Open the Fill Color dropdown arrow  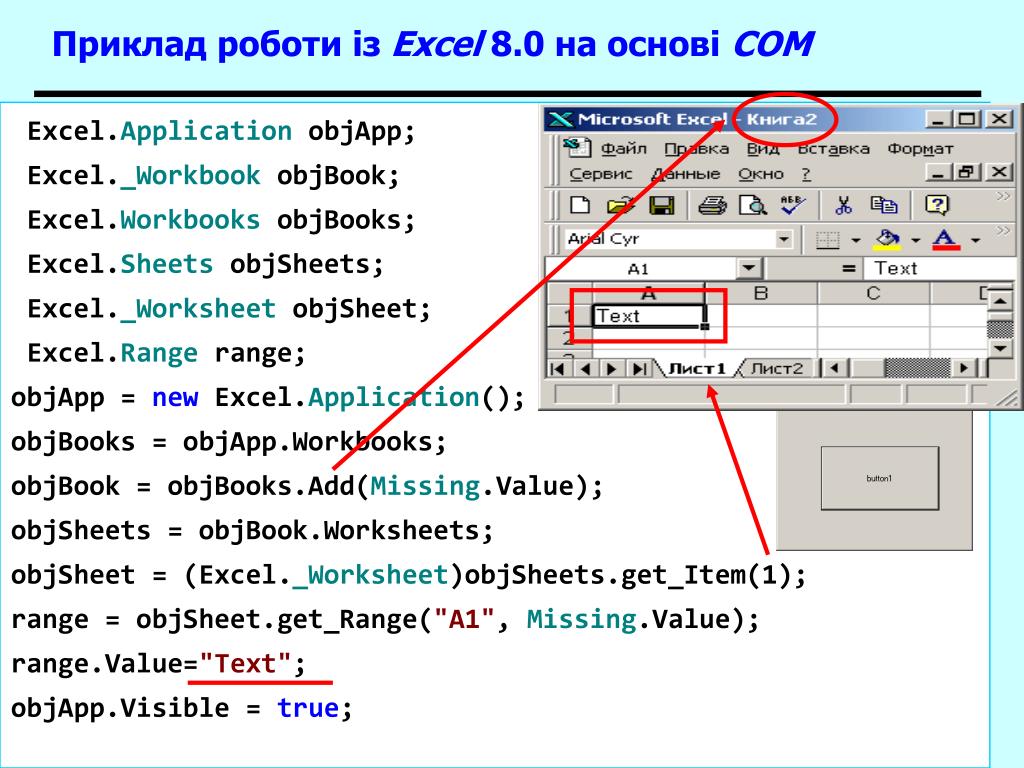coord(915,240)
